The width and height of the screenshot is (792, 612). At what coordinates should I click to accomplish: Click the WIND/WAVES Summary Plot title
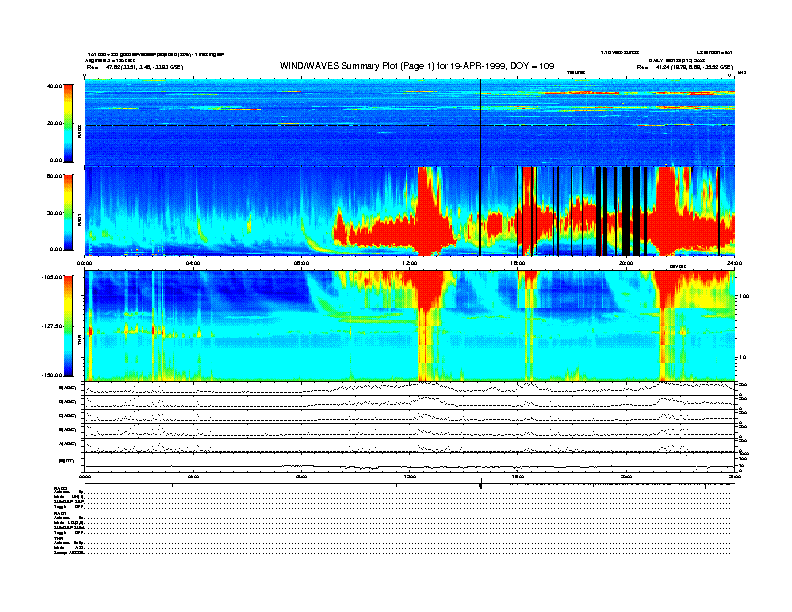[417, 66]
